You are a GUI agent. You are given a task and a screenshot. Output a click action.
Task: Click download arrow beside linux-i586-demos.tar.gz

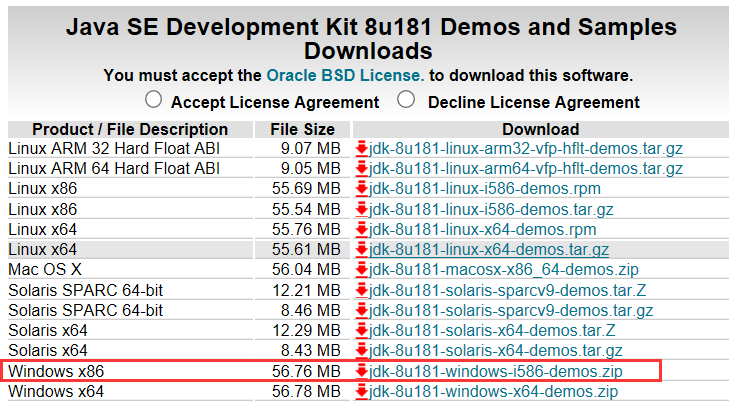pyautogui.click(x=362, y=209)
